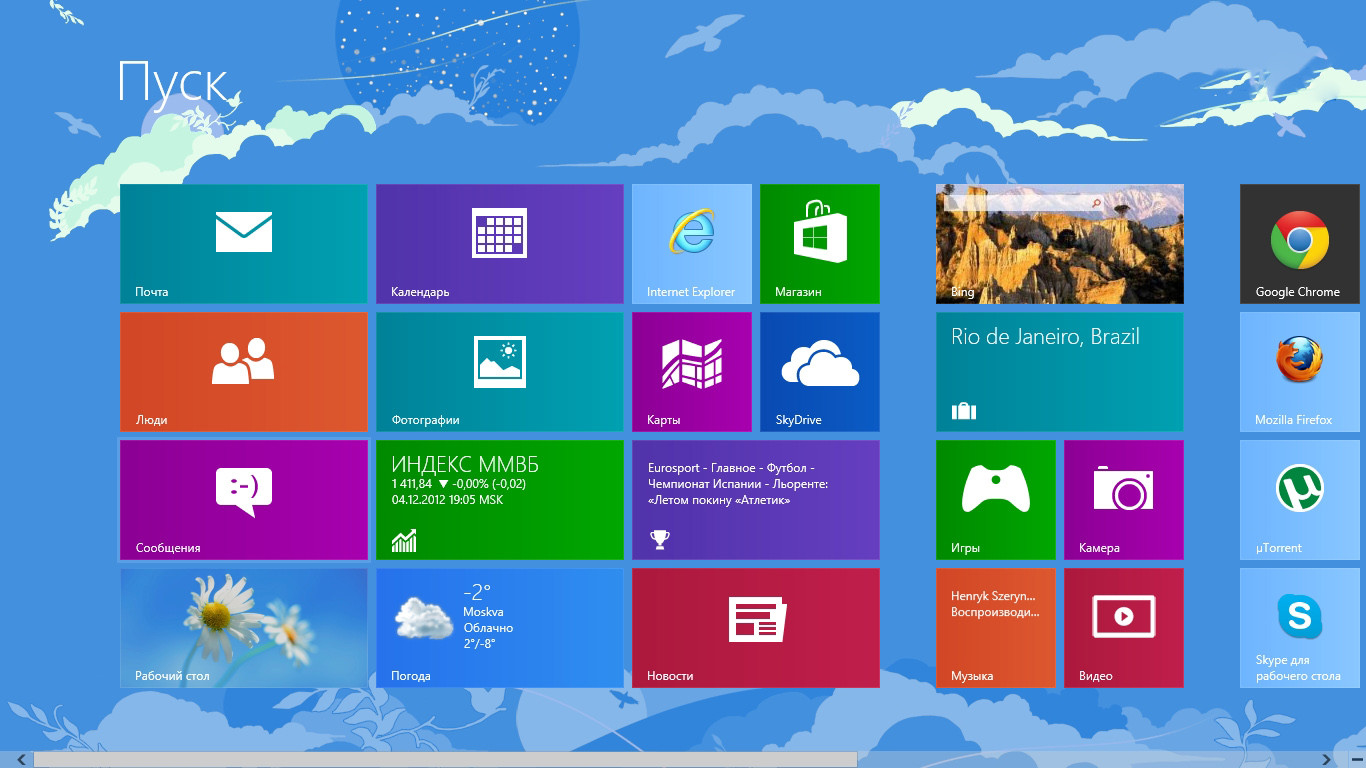Click the horizontal scrollbar right arrow
The width and height of the screenshot is (1366, 768).
click(x=1354, y=760)
